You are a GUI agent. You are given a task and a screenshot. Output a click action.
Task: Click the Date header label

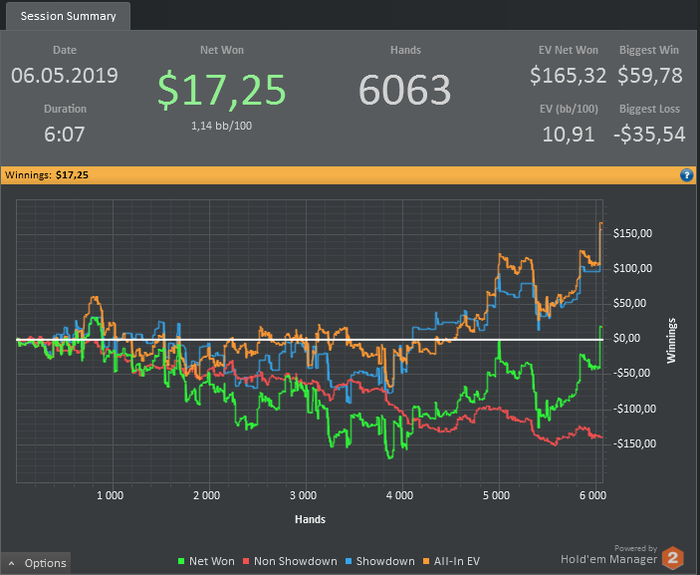click(65, 50)
